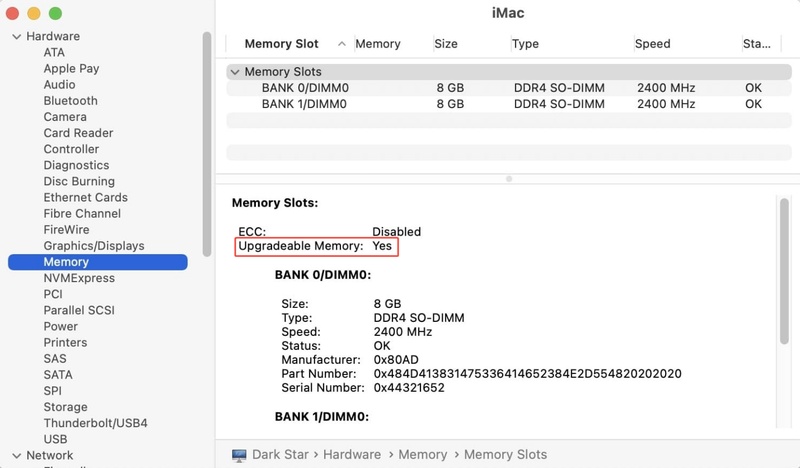The width and height of the screenshot is (800, 468).
Task: Collapse the Memory Slots group row
Action: tap(235, 72)
